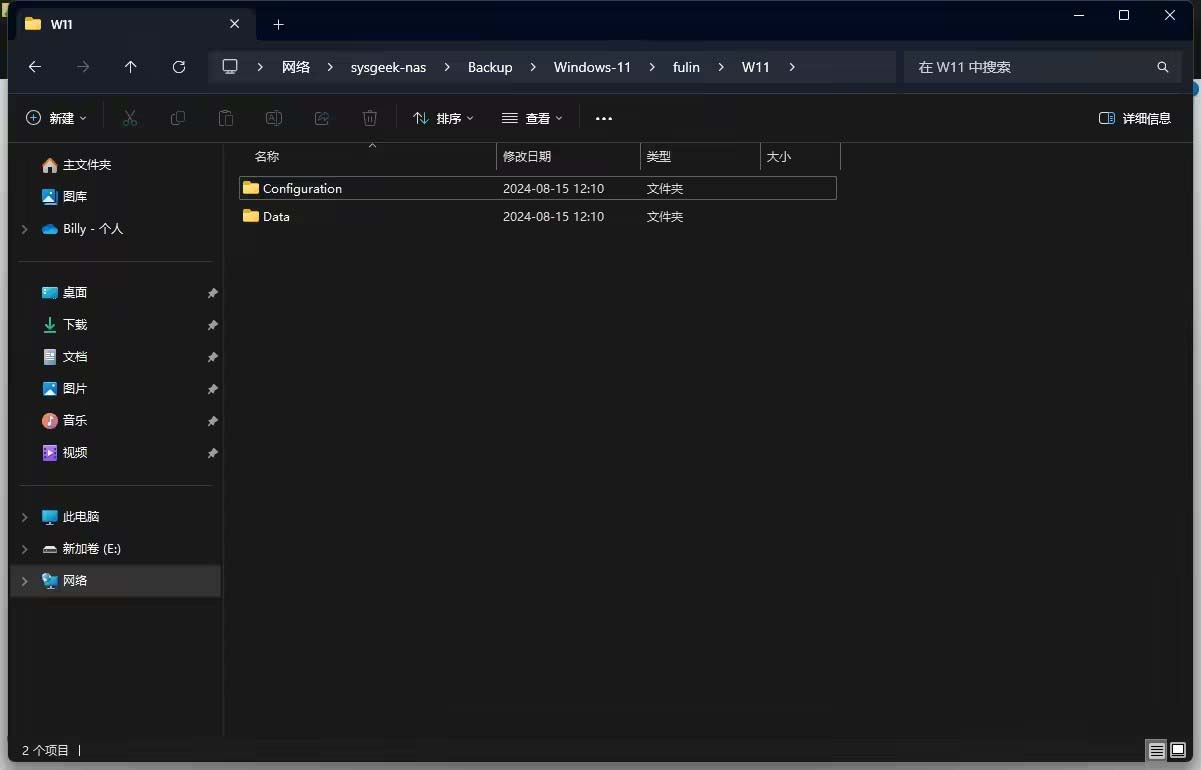1201x770 pixels.
Task: Sort by the 修改日期 column header
Action: tap(567, 157)
